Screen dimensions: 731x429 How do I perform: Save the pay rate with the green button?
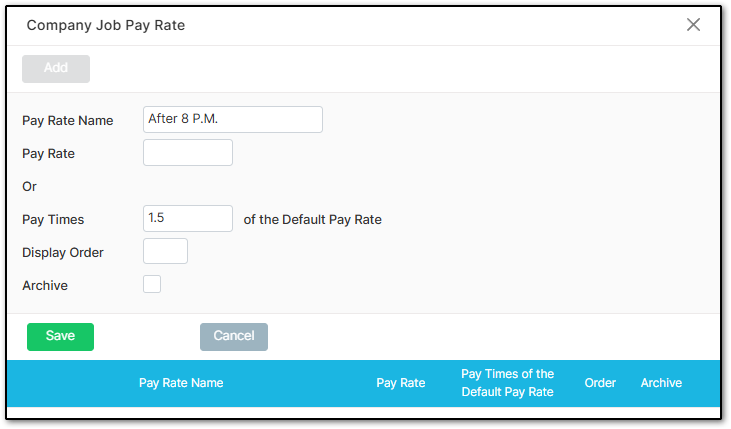pos(61,337)
